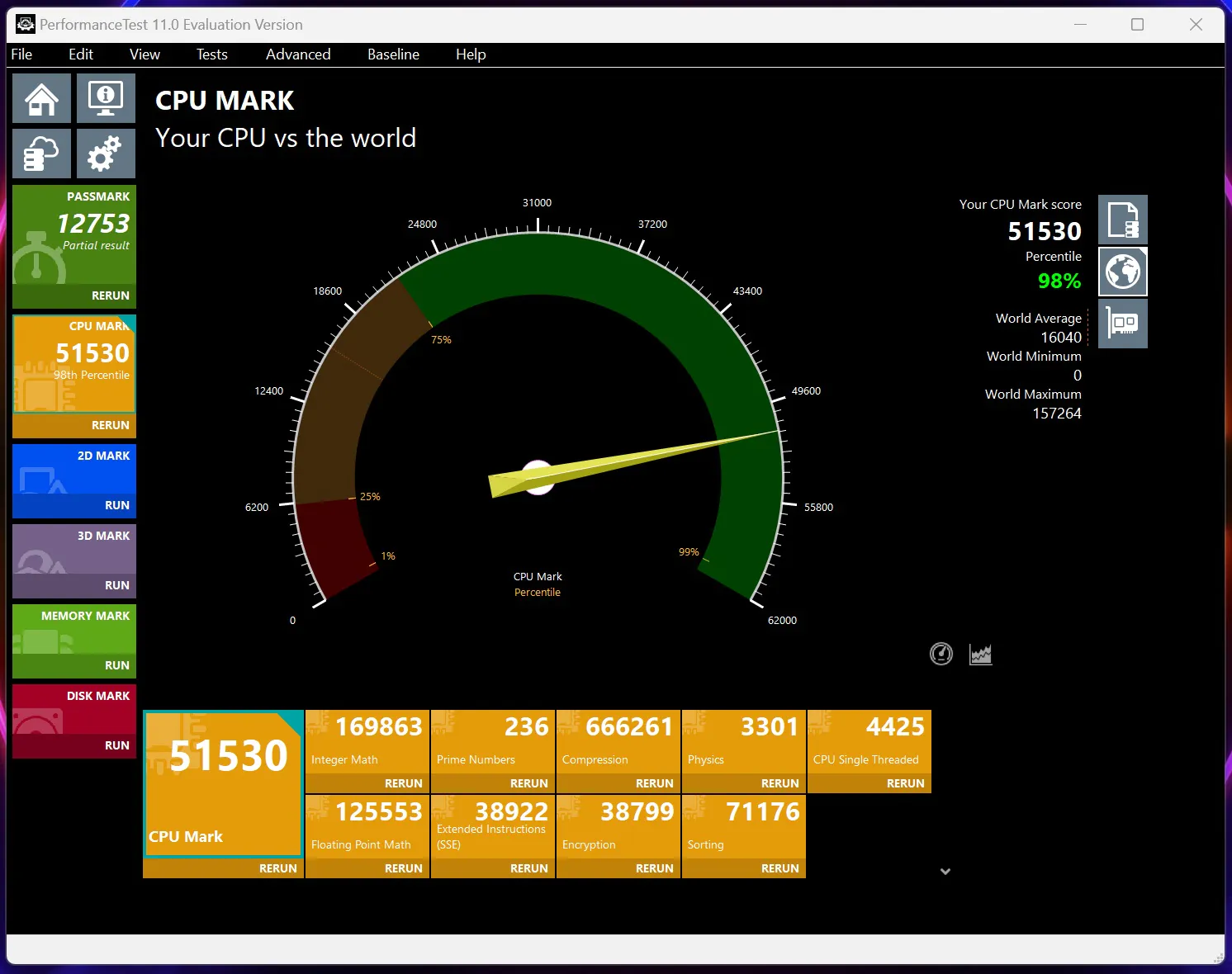Image resolution: width=1232 pixels, height=974 pixels.
Task: Select the hardware card comparison icon
Action: pyautogui.click(x=1123, y=324)
